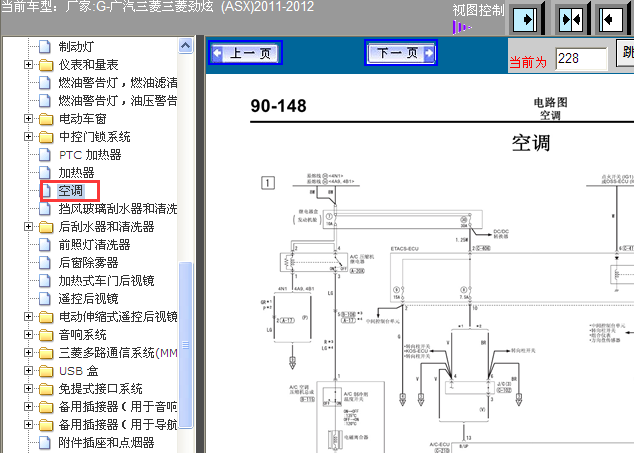Select the 空调 tree item

(x=70, y=191)
